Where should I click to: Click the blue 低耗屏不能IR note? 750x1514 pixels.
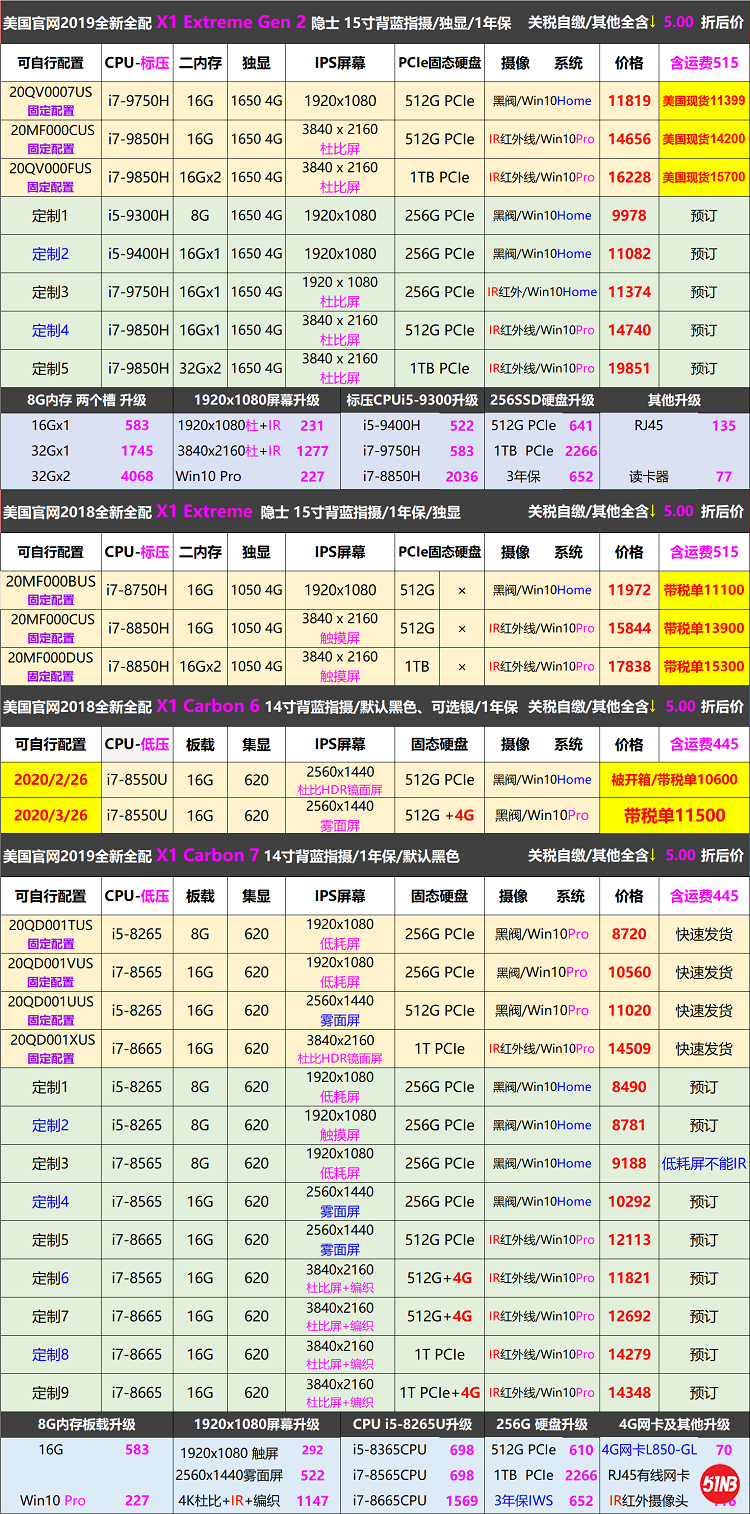[x=704, y=1163]
